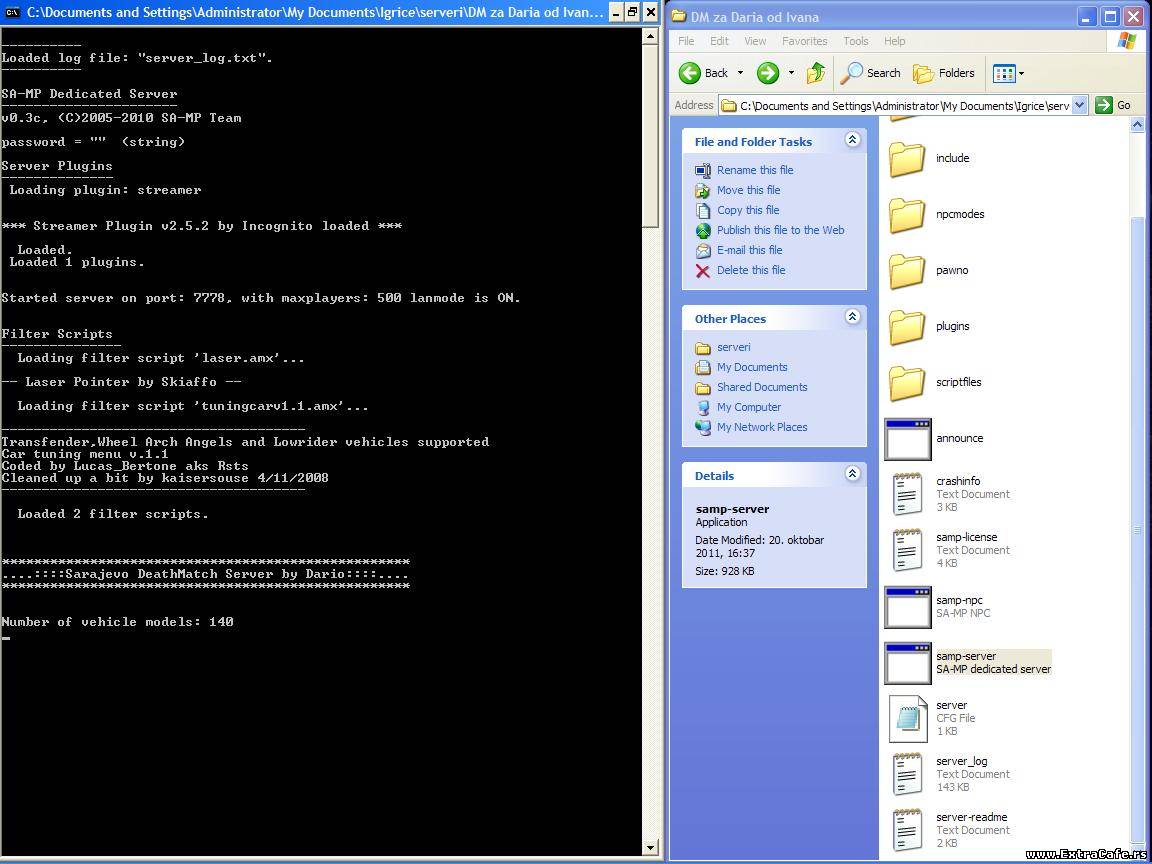Open the Favorites menu

tap(804, 41)
